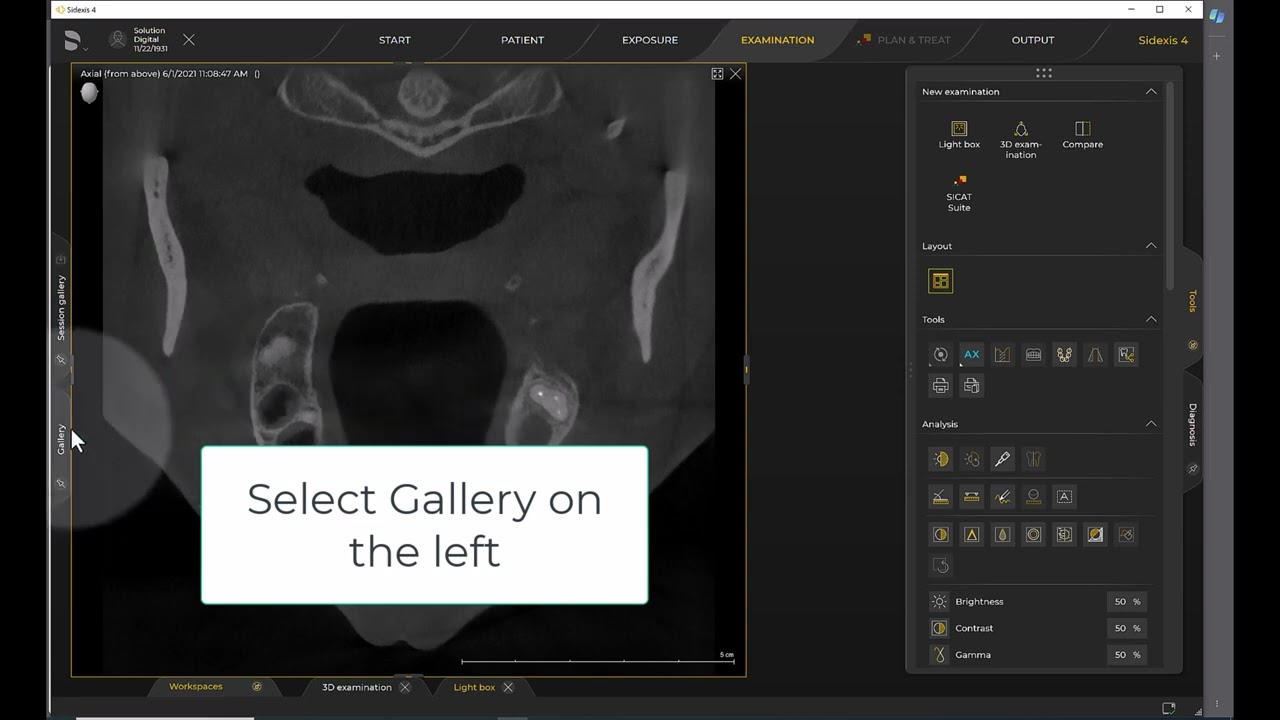The width and height of the screenshot is (1280, 720).
Task: Click the tool panel drag handle dots
Action: [x=1044, y=73]
